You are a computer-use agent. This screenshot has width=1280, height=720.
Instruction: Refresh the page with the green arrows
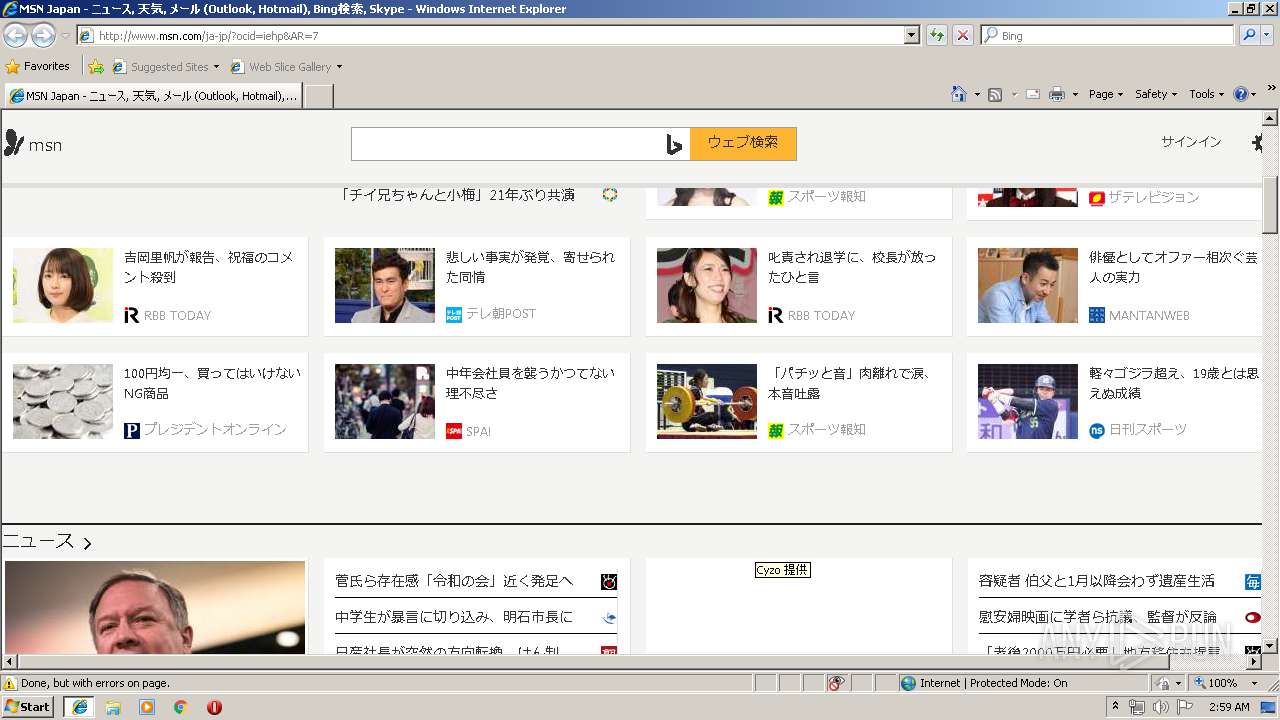(936, 35)
